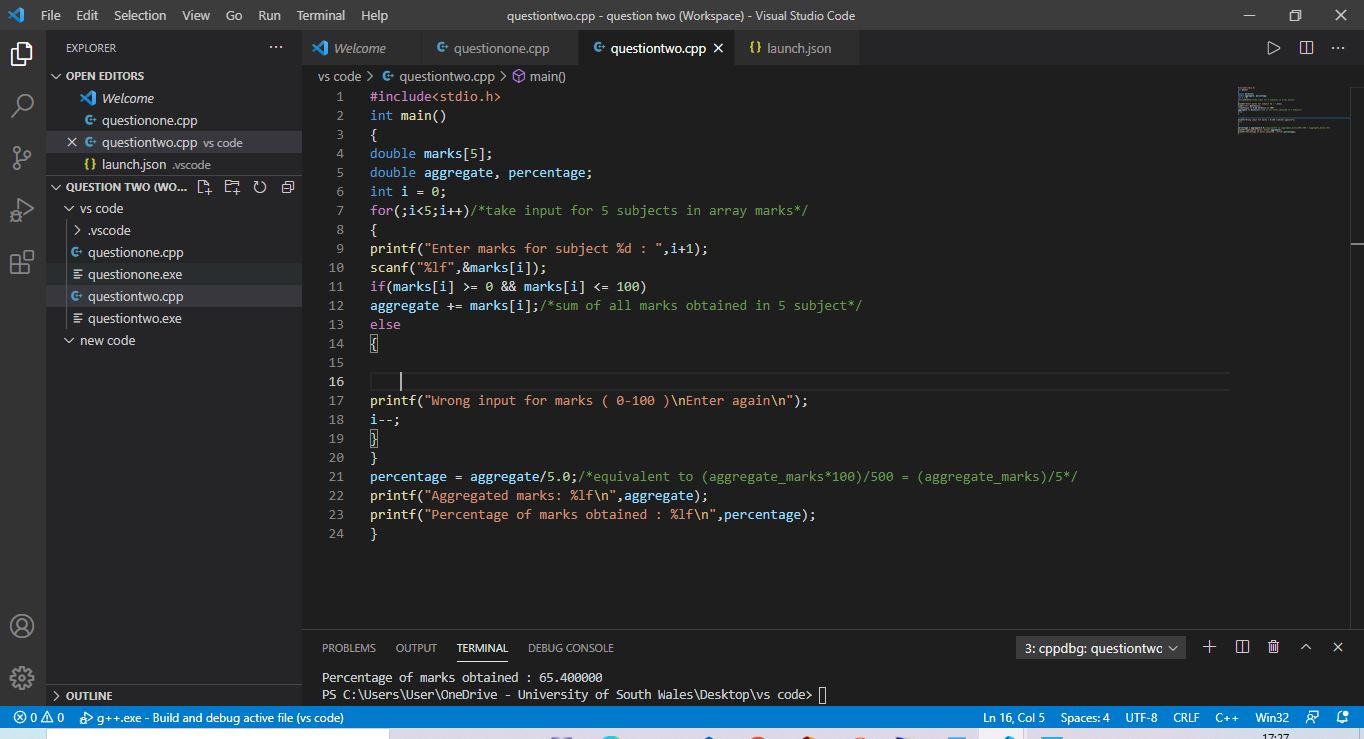1364x739 pixels.
Task: Expand the Outline section
Action: (x=89, y=696)
